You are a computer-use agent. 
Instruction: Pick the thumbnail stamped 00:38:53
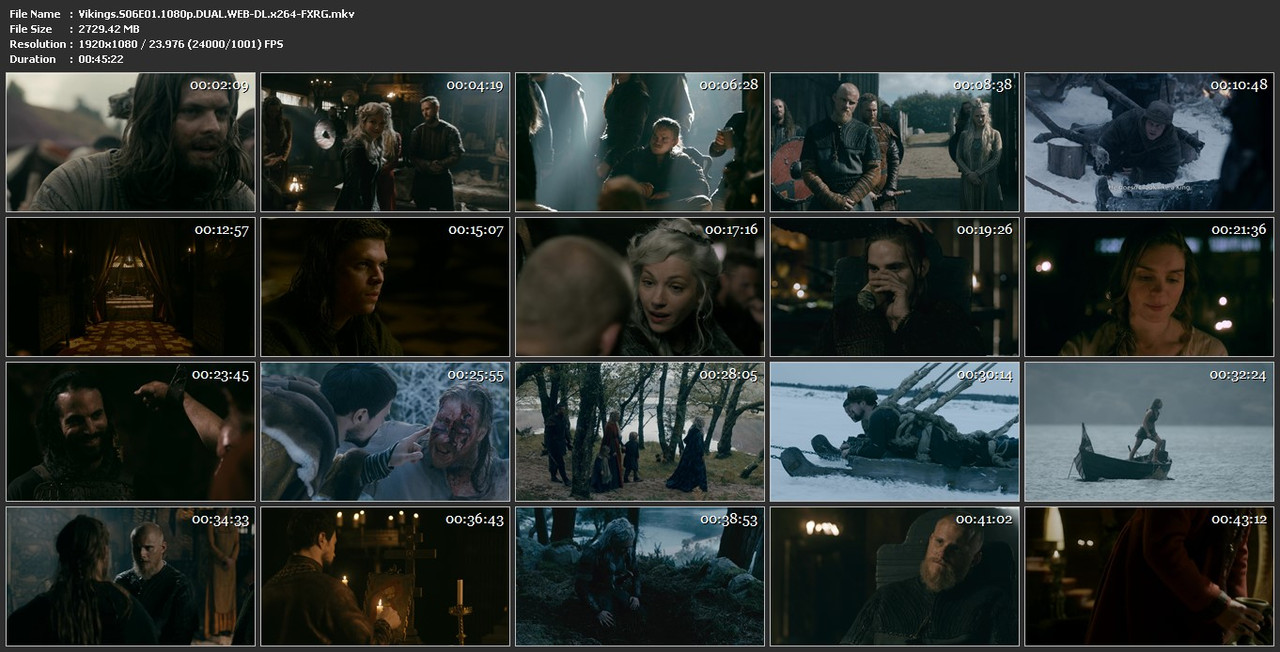click(x=640, y=577)
